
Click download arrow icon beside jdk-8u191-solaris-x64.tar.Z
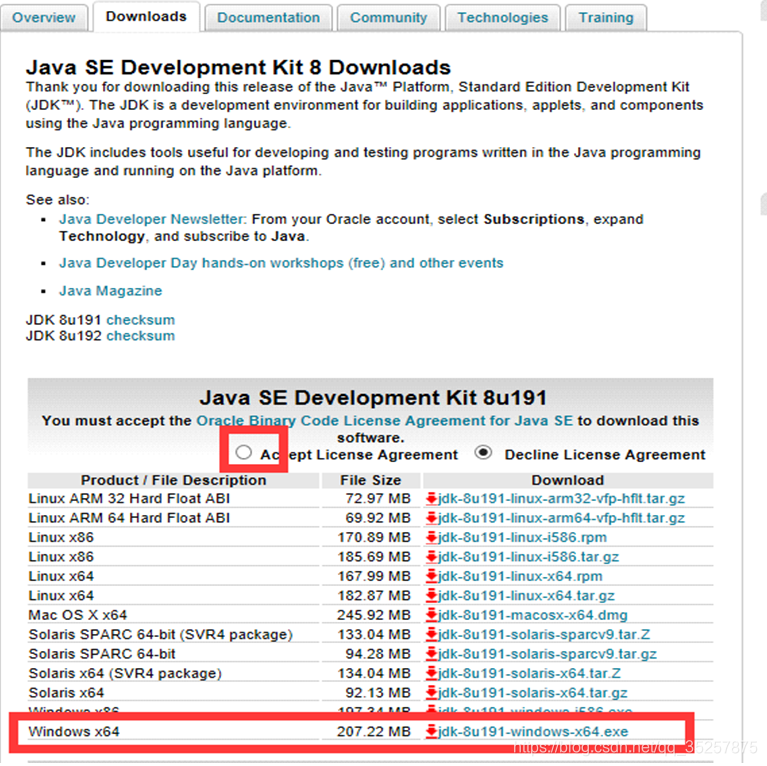click(x=431, y=674)
